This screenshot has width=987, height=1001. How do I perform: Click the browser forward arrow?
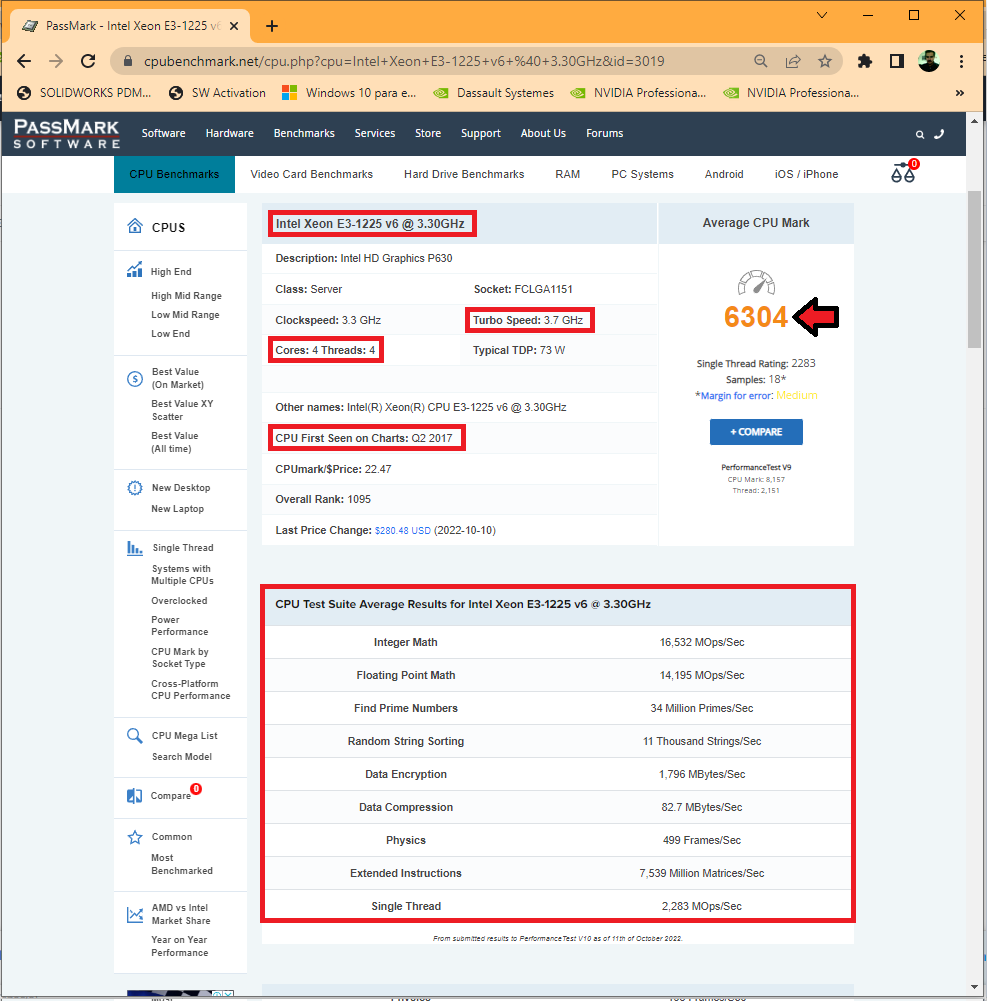pos(56,61)
